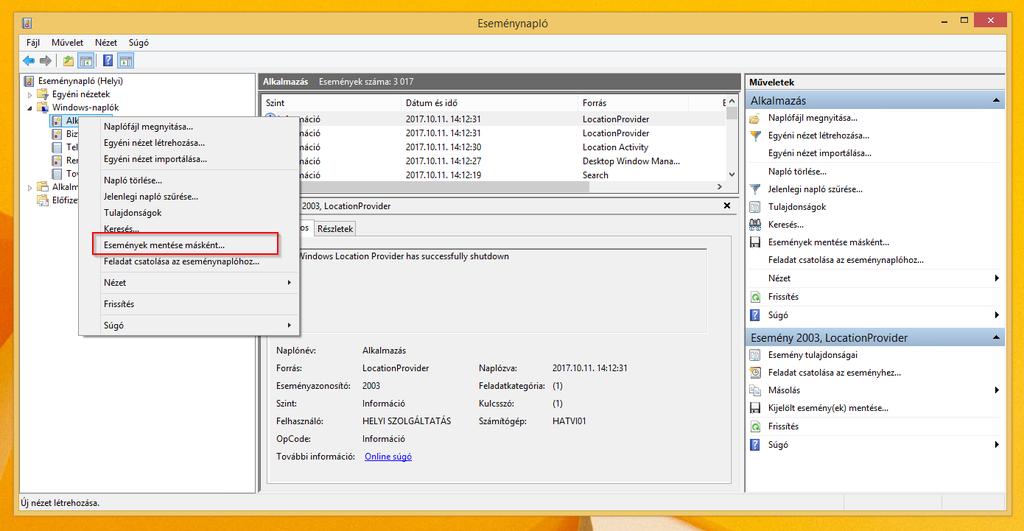The image size is (1024, 531).
Task: Choose Tulajdonságok in context menu
Action: [189, 213]
